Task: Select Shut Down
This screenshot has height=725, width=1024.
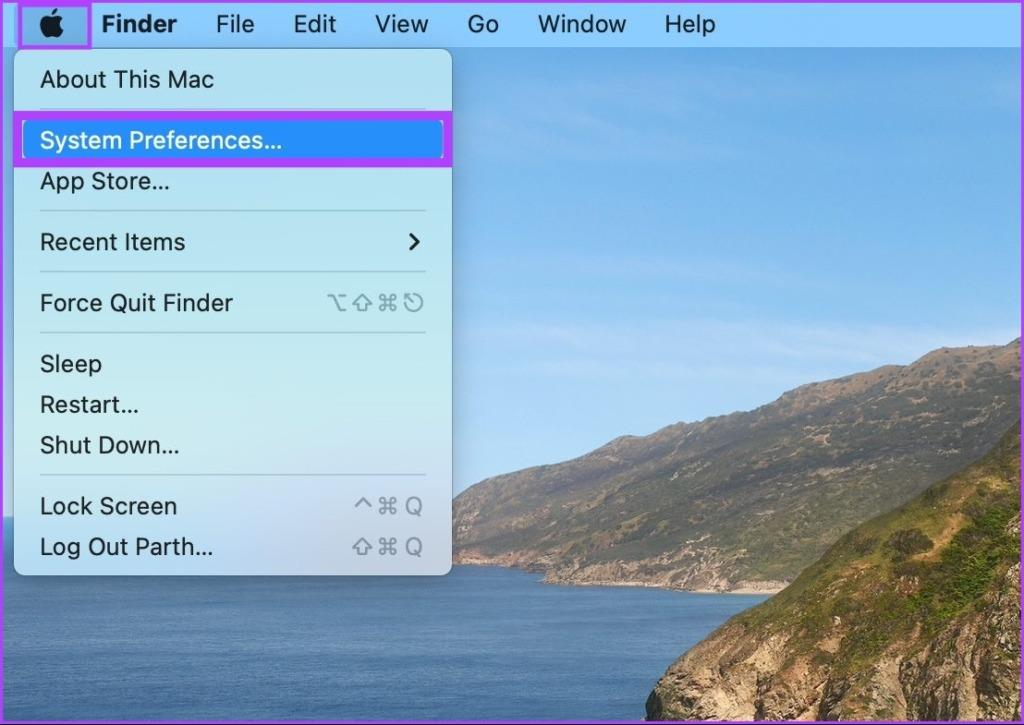Action: [x=110, y=446]
